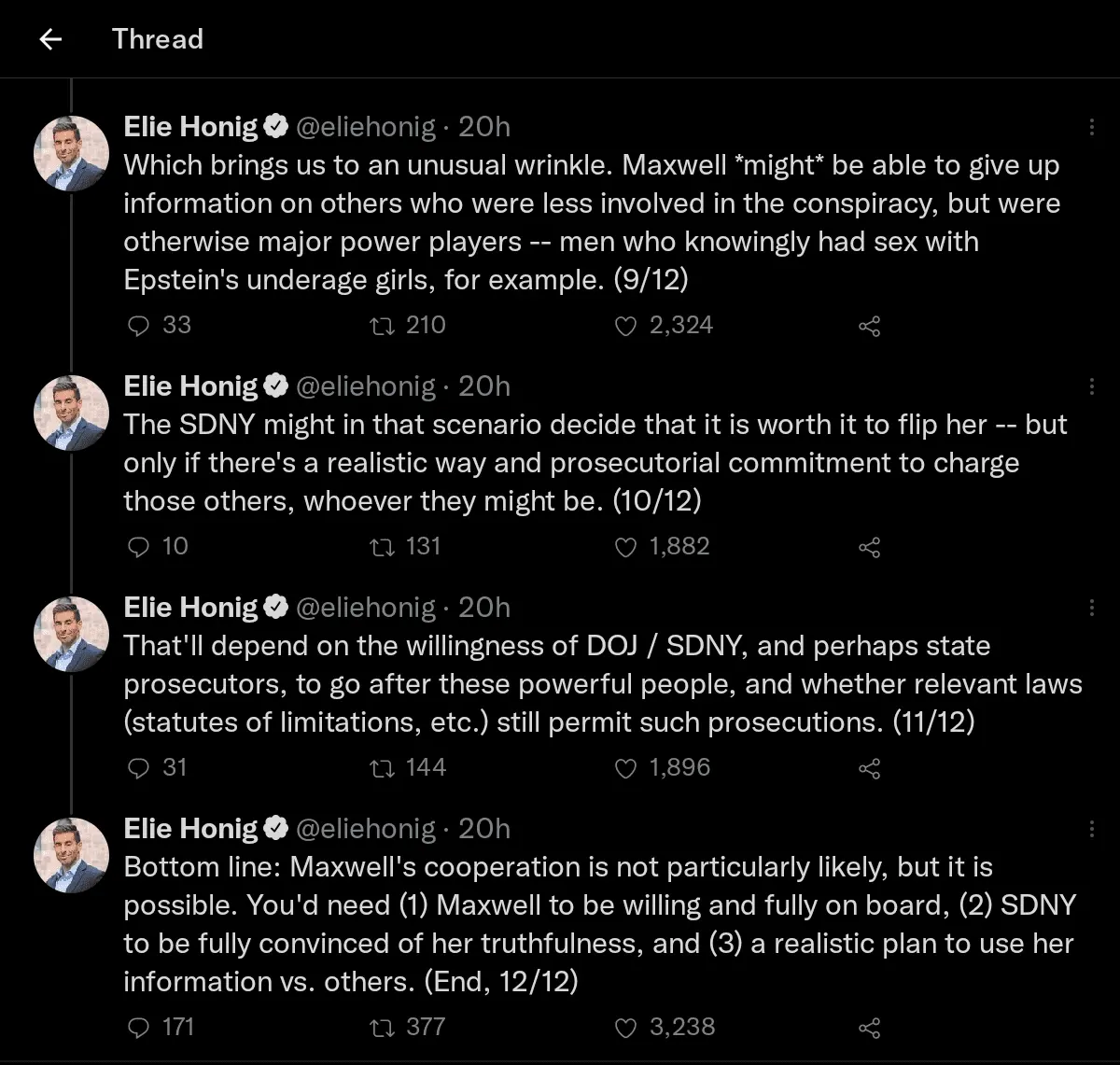This screenshot has width=1120, height=1065.
Task: Like the tweet with 2,324 likes
Action: (x=627, y=325)
